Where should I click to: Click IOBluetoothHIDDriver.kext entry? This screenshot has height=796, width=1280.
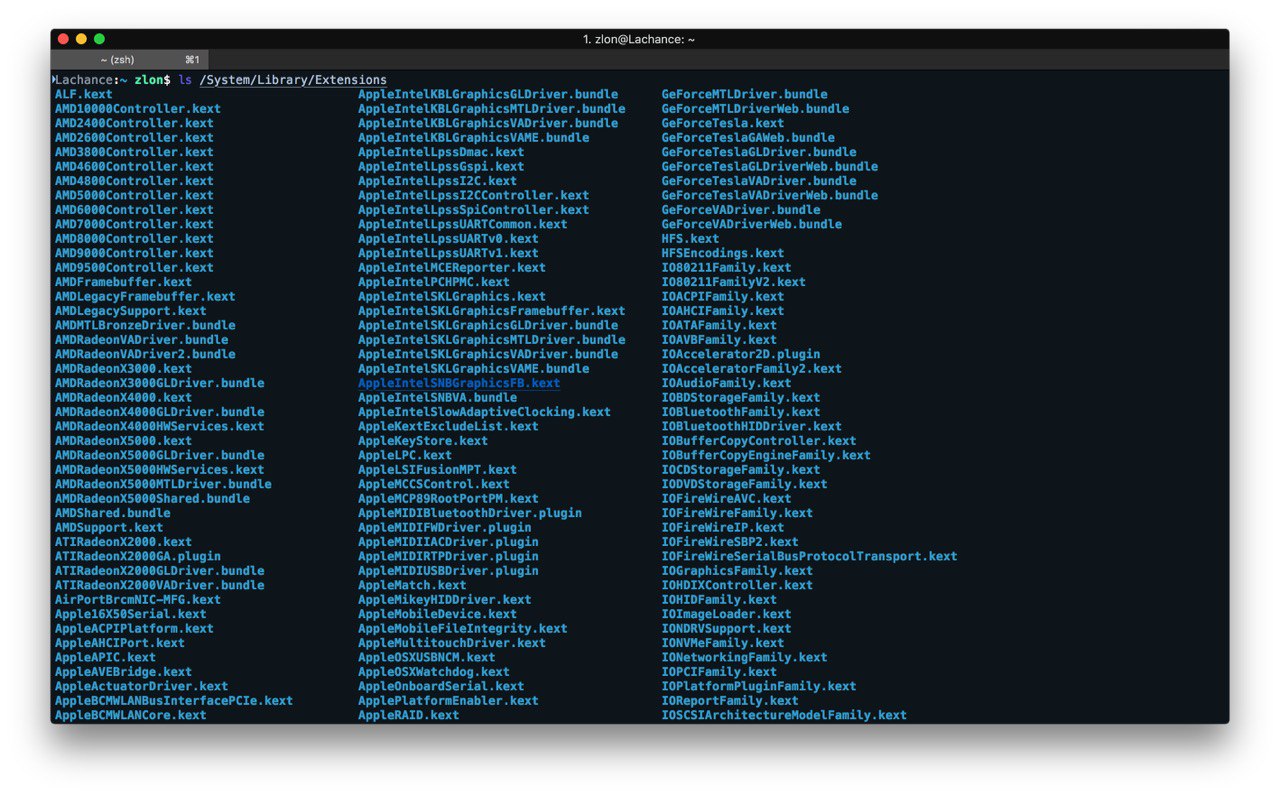pos(752,426)
